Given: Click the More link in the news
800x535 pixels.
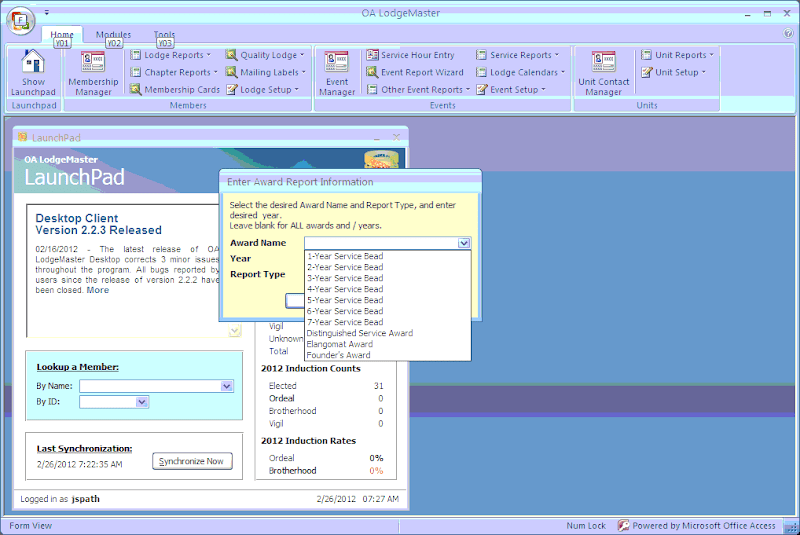Looking at the screenshot, I should point(97,290).
